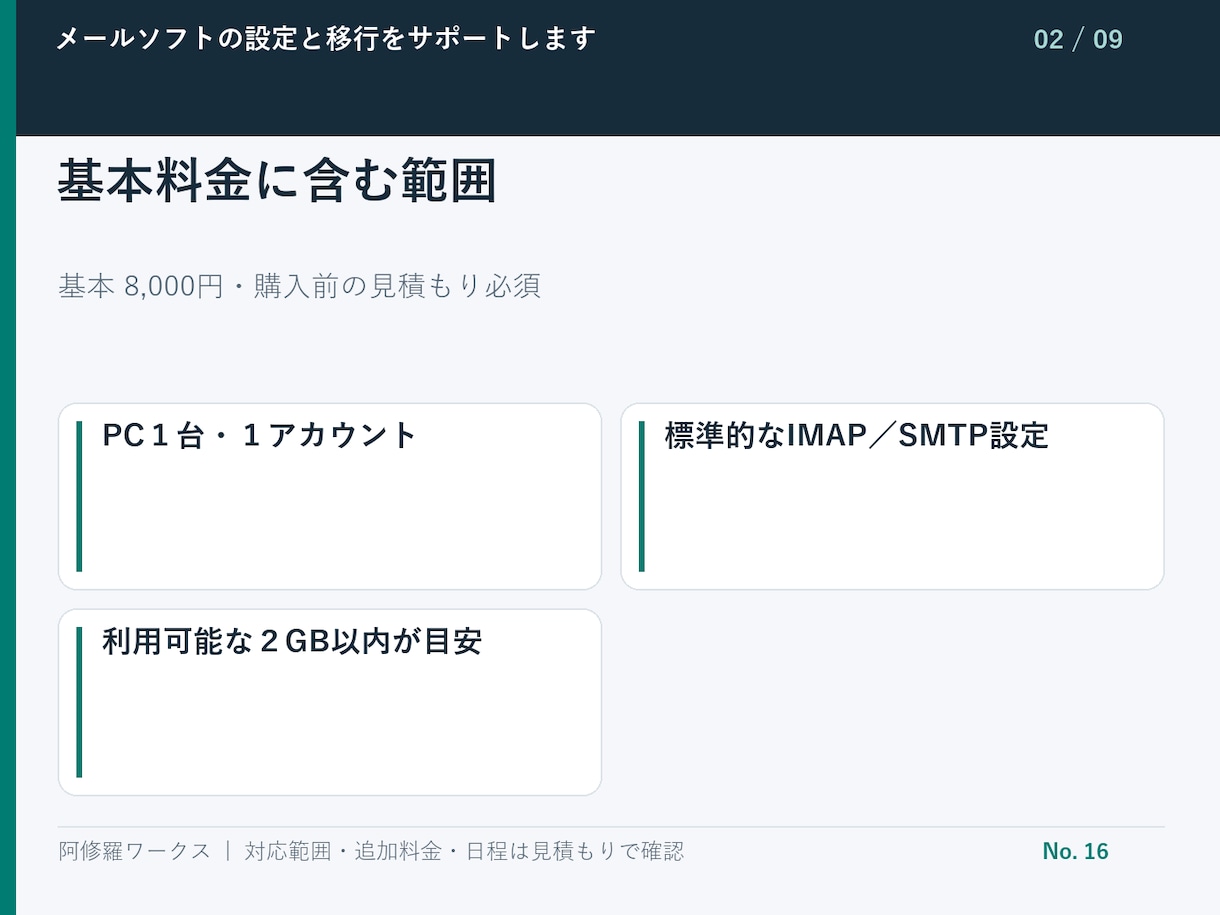Click the header text メールソフトの設定と移行をサポートします
The height and width of the screenshot is (915, 1220).
pos(326,39)
